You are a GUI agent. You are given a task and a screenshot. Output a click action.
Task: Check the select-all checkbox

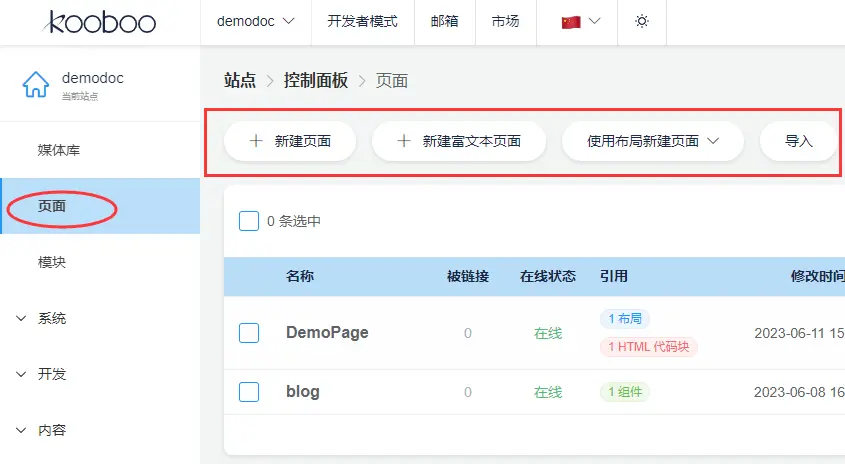(249, 221)
